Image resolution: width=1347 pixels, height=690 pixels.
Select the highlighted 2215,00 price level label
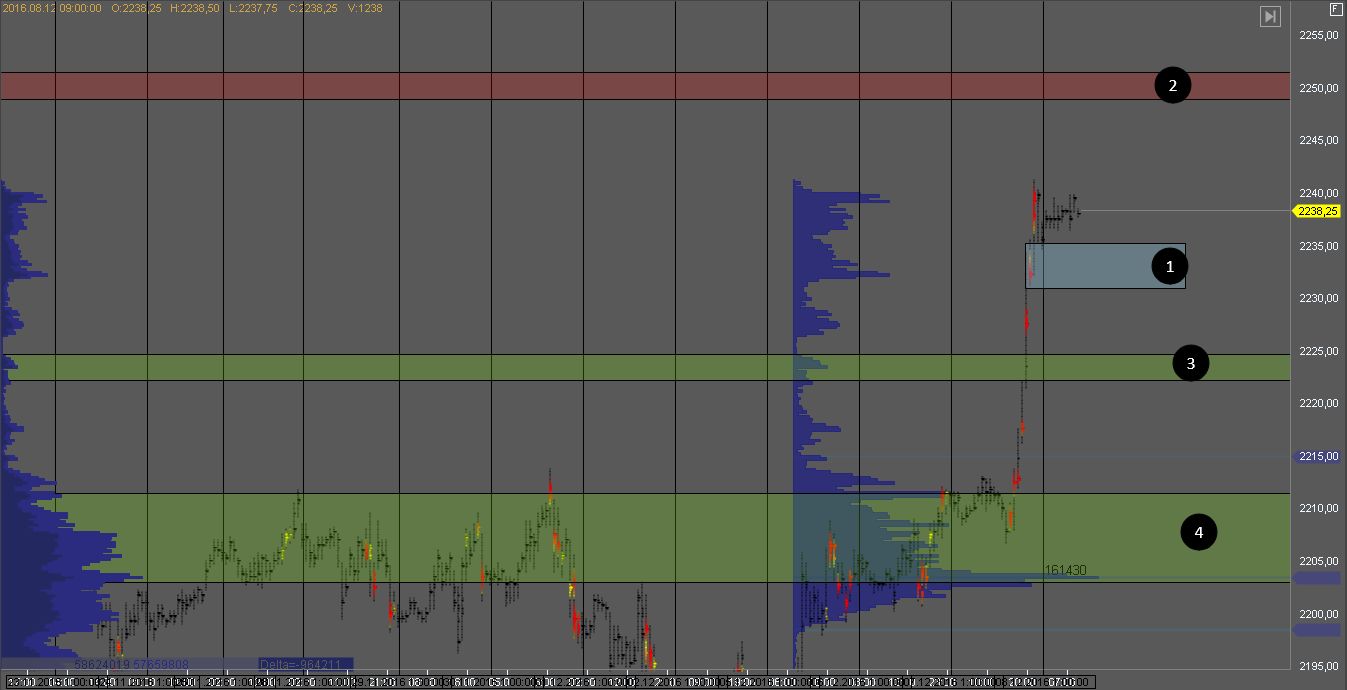click(1318, 457)
